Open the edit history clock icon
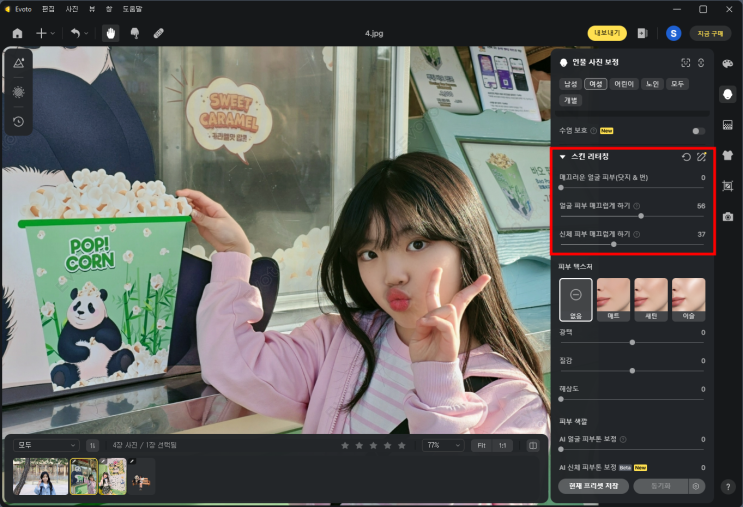The width and height of the screenshot is (743, 507). point(18,122)
